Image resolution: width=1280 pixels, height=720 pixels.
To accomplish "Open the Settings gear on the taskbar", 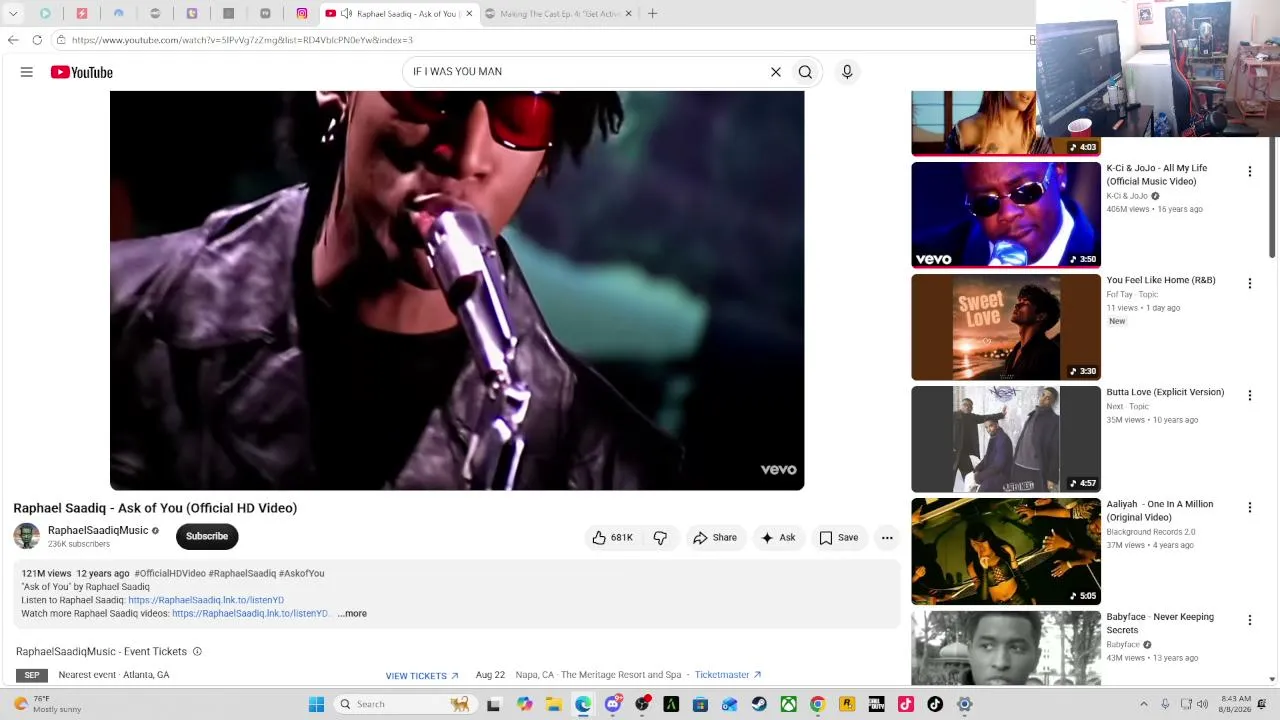I will (965, 704).
